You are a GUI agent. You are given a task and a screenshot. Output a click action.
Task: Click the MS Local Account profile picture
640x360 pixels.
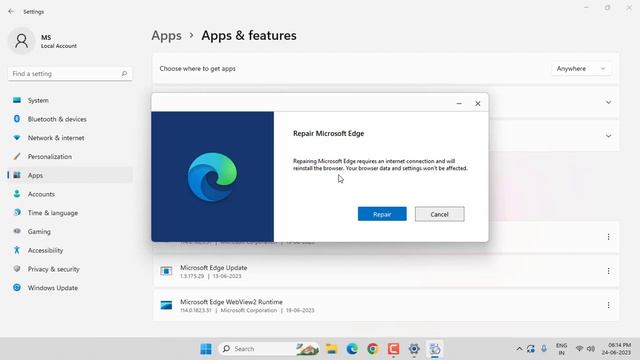(x=21, y=41)
